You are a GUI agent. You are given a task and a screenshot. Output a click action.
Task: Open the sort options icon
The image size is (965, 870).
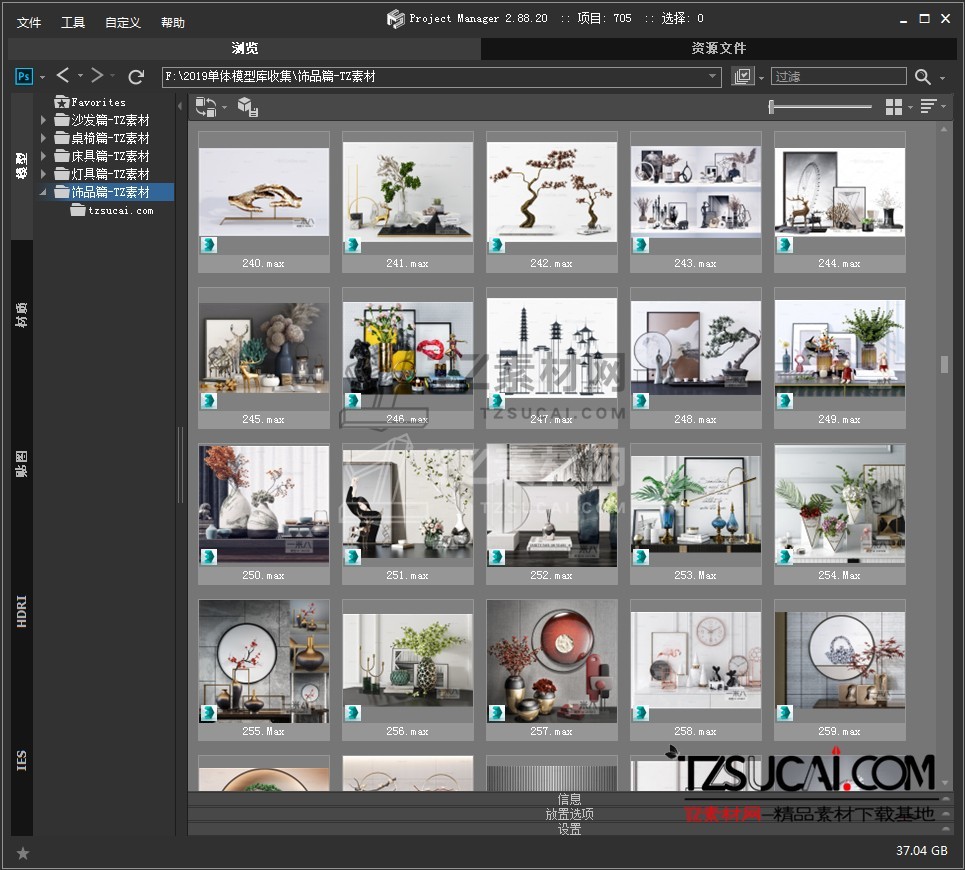pos(928,107)
